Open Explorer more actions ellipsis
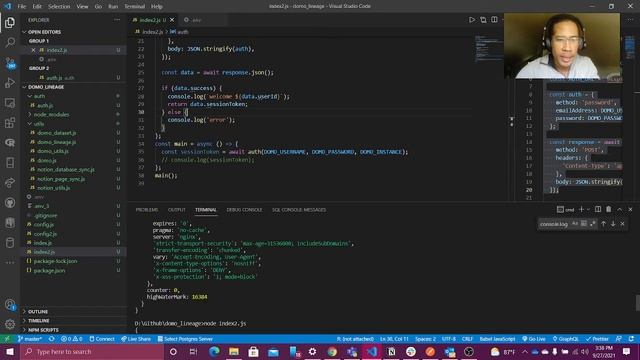Screen dimensions: 640x360 [x=117, y=20]
